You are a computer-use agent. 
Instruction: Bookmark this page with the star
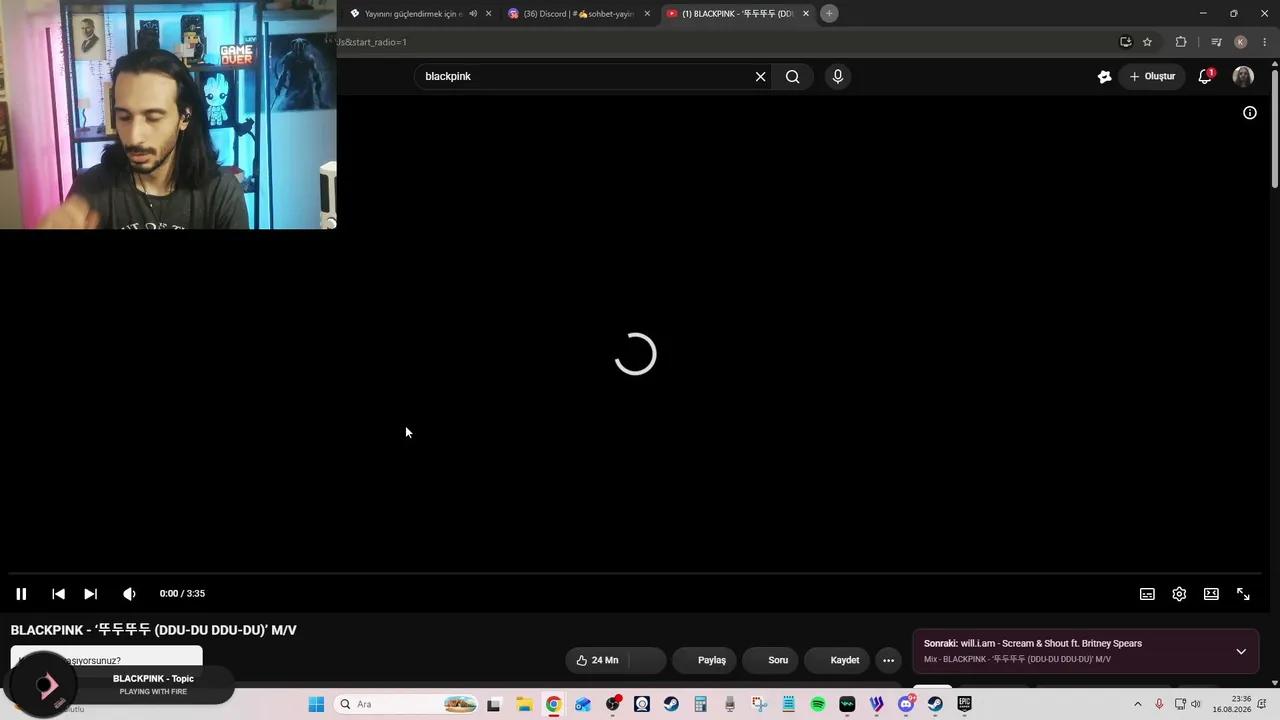(x=1147, y=42)
